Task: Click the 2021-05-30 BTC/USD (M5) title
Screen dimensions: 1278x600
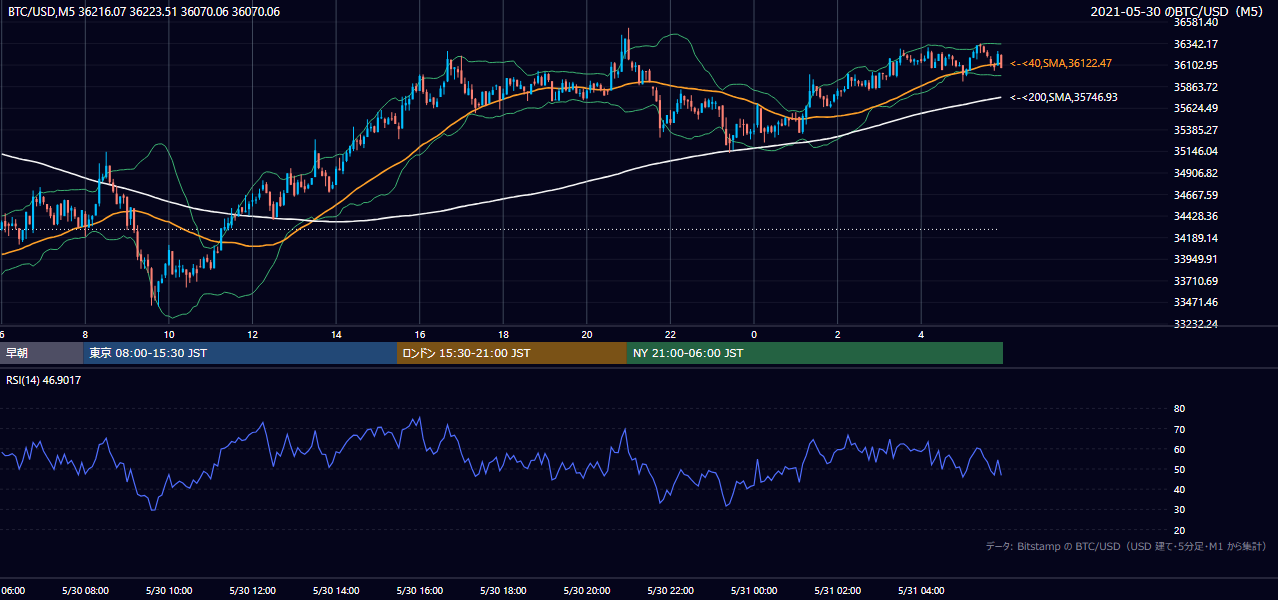Action: click(1178, 11)
